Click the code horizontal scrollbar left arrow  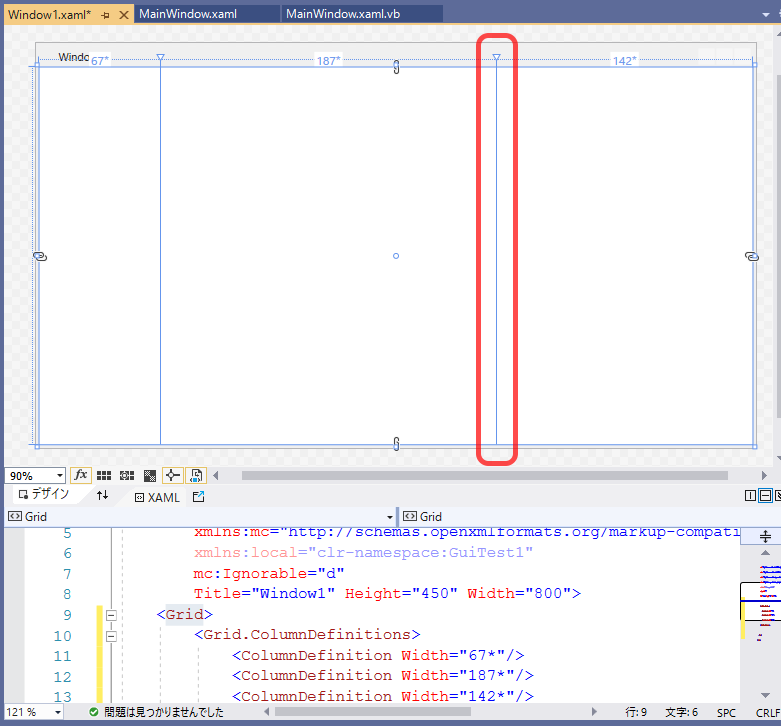(x=266, y=712)
